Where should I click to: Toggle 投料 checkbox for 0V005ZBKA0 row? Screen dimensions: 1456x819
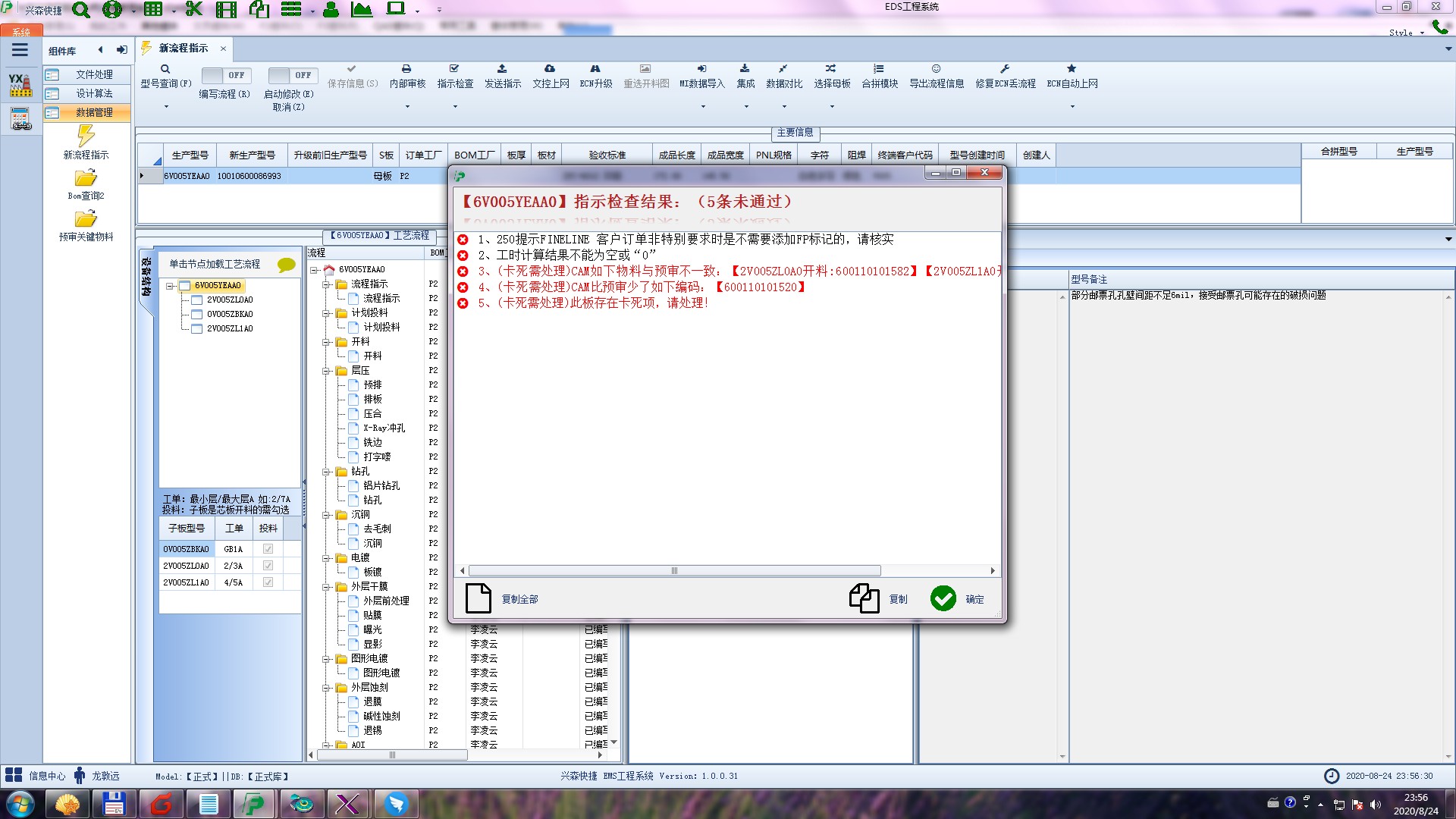click(x=268, y=549)
